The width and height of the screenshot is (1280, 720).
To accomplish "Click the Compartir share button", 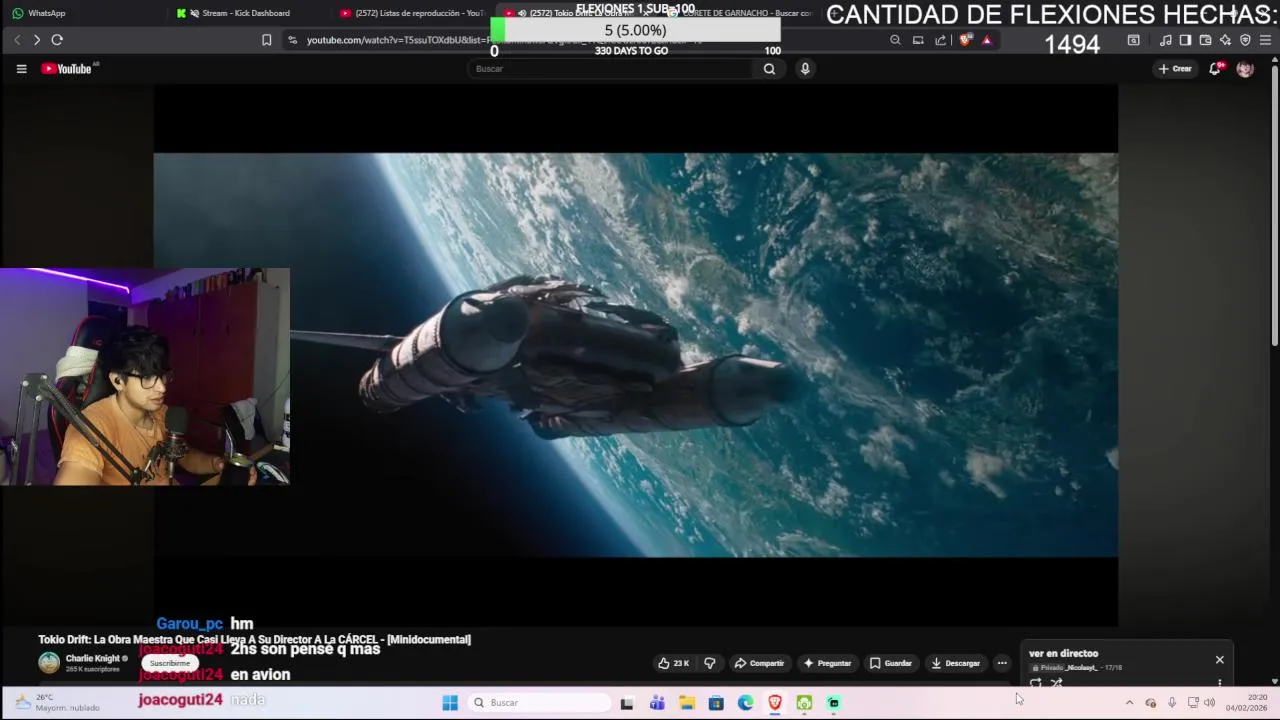I will pos(759,663).
